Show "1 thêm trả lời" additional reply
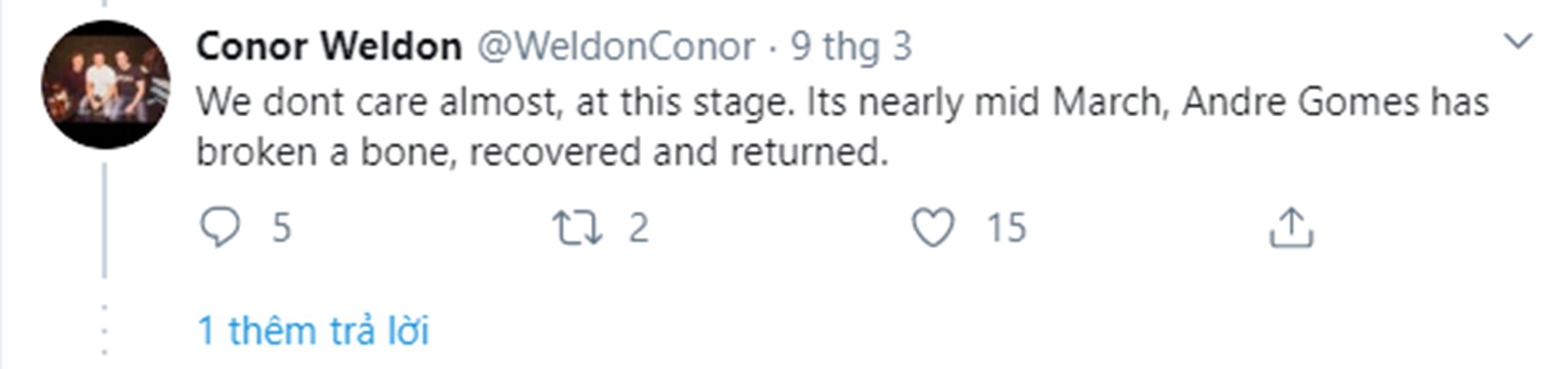 click(313, 330)
